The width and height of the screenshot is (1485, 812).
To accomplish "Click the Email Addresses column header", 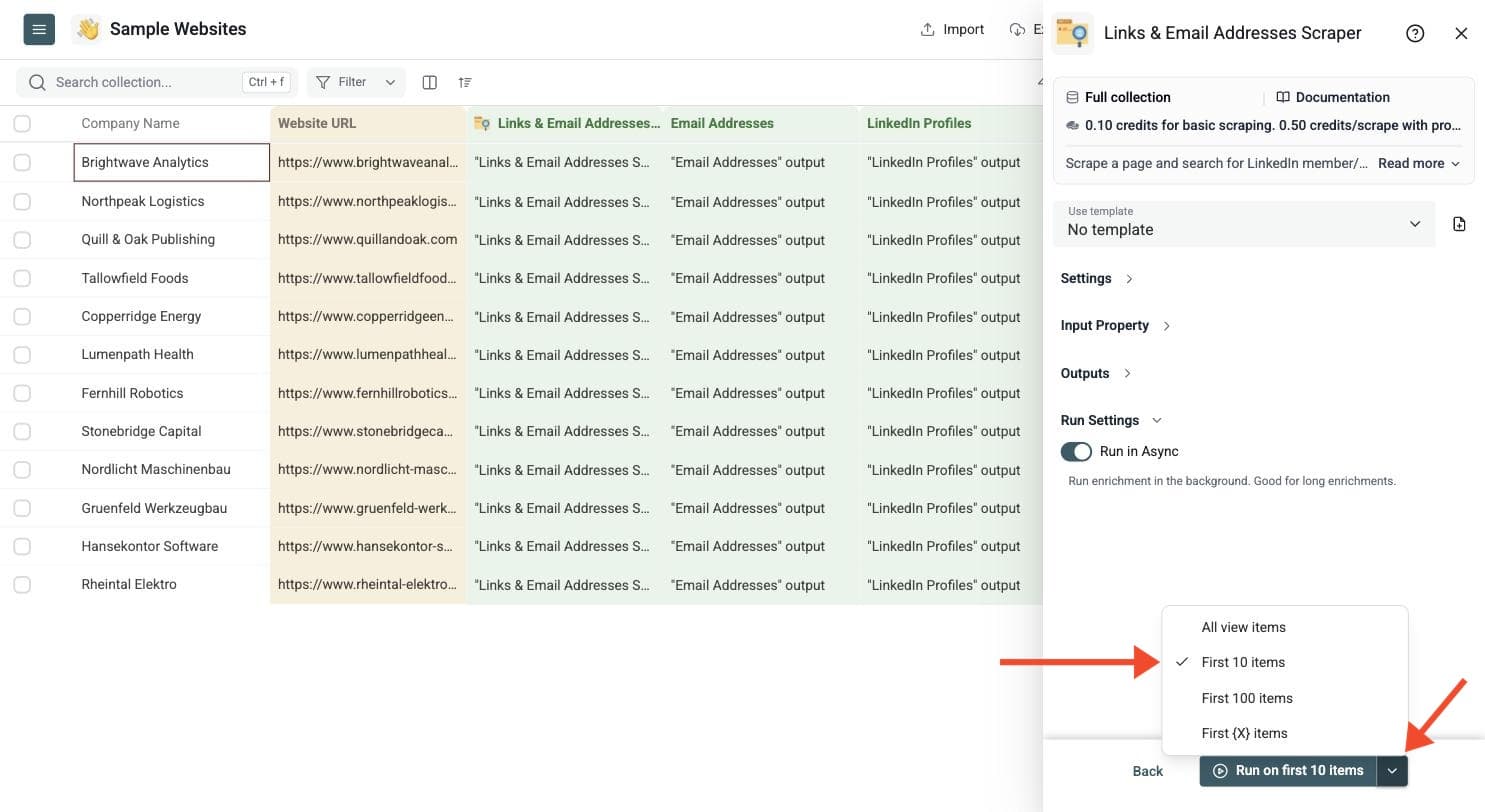I will 762,124.
